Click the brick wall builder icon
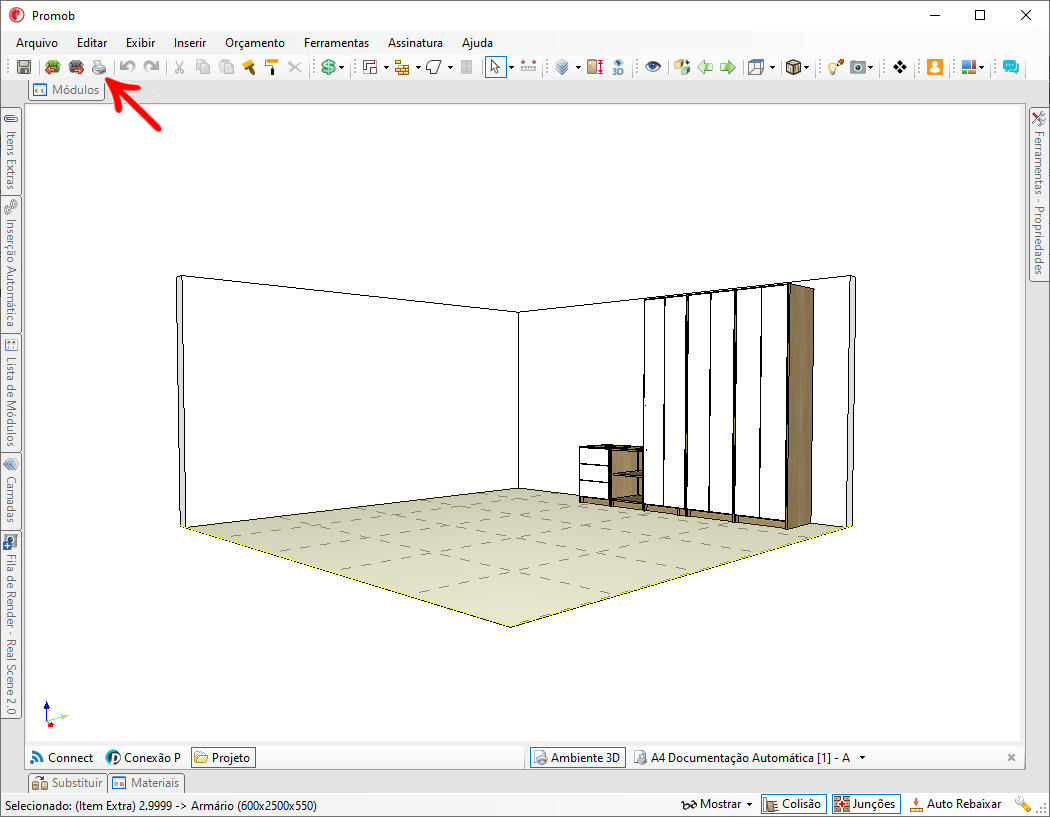The height and width of the screenshot is (817, 1050). click(402, 67)
